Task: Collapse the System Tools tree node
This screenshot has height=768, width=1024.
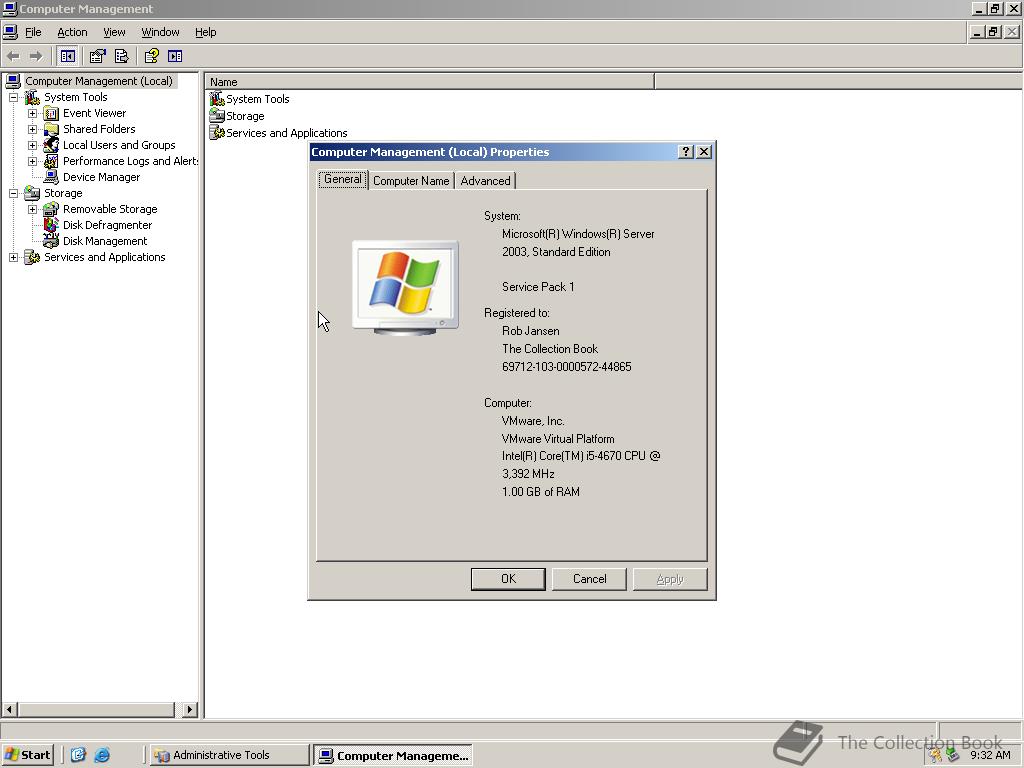Action: point(13,97)
